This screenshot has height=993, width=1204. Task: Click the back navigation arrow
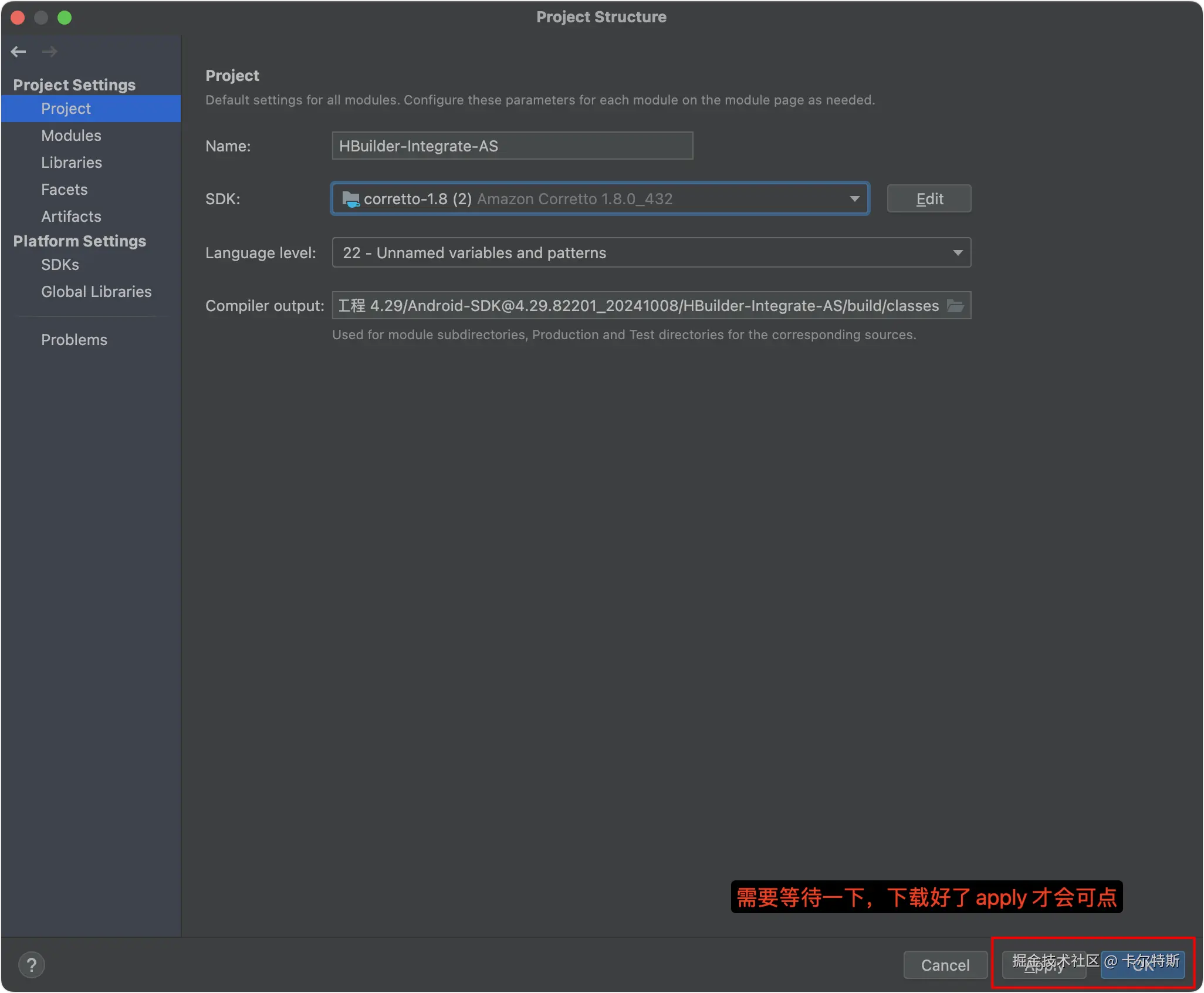[x=18, y=52]
